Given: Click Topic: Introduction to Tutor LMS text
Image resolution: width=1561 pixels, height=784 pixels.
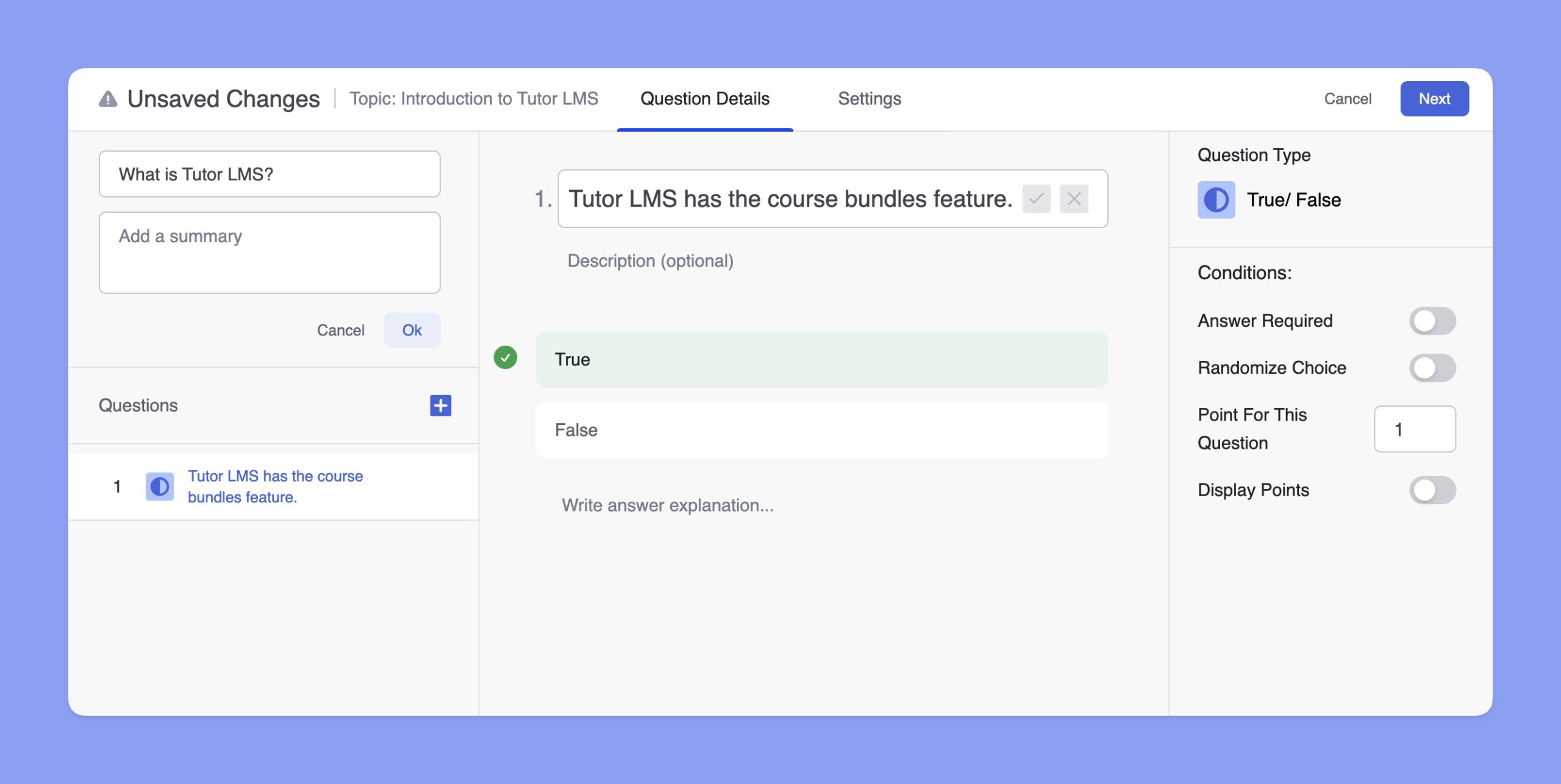Looking at the screenshot, I should click(474, 99).
